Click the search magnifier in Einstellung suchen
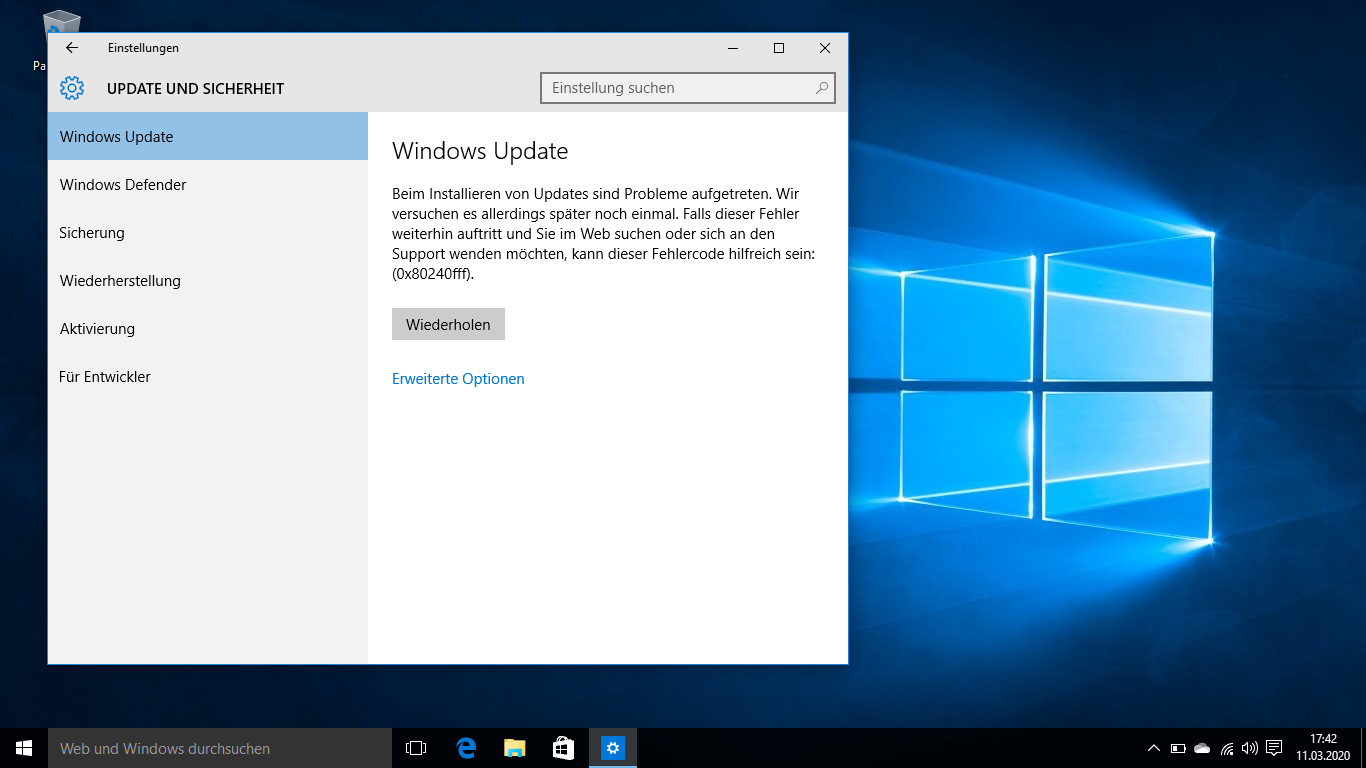 [822, 88]
